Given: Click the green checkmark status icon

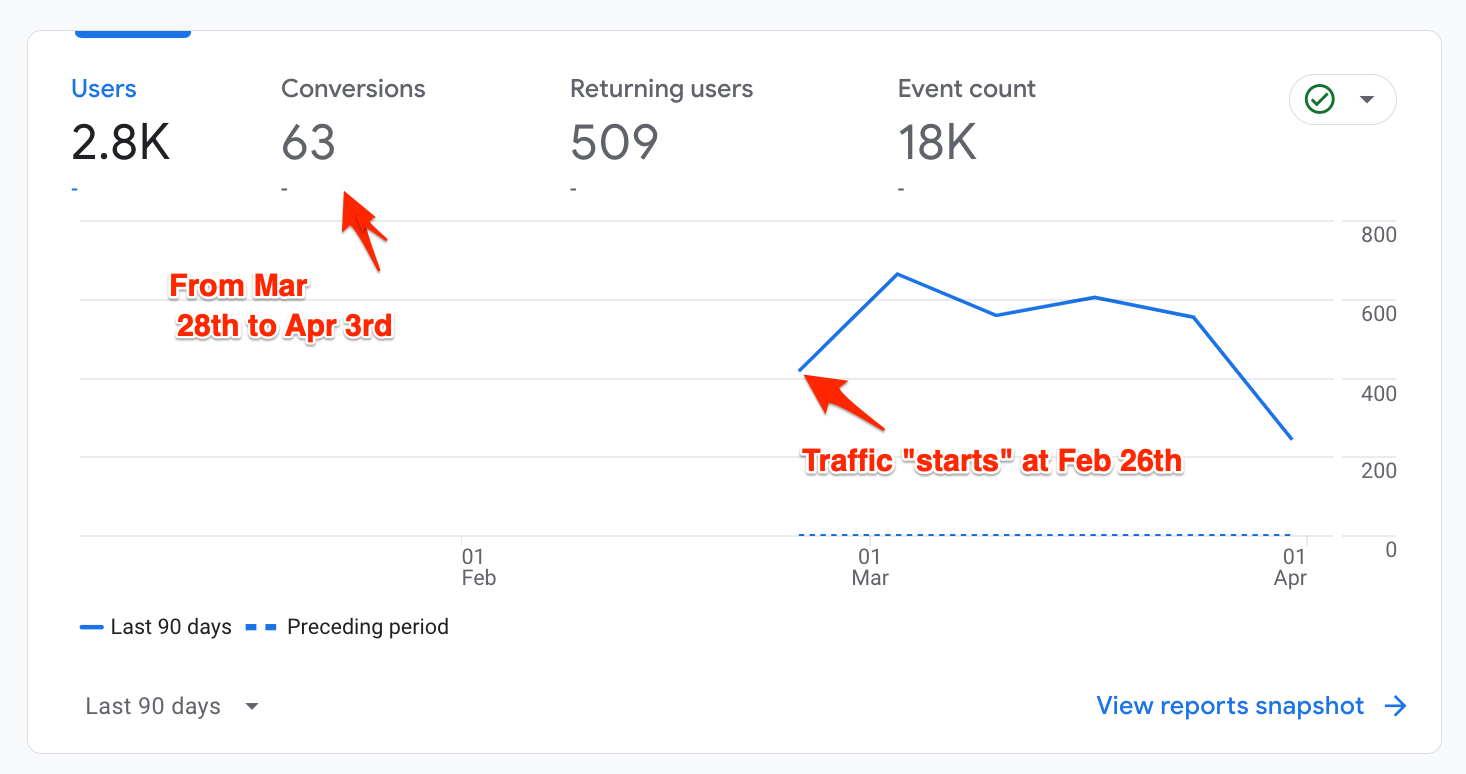Looking at the screenshot, I should (1320, 100).
